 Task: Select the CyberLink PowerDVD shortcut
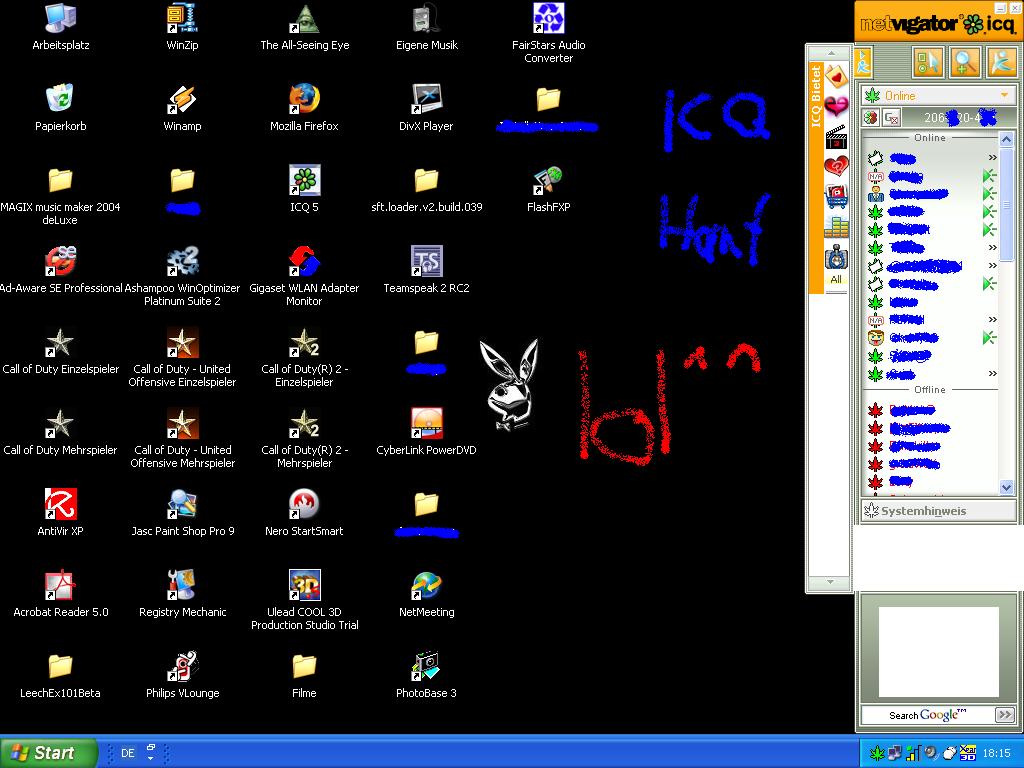[426, 432]
